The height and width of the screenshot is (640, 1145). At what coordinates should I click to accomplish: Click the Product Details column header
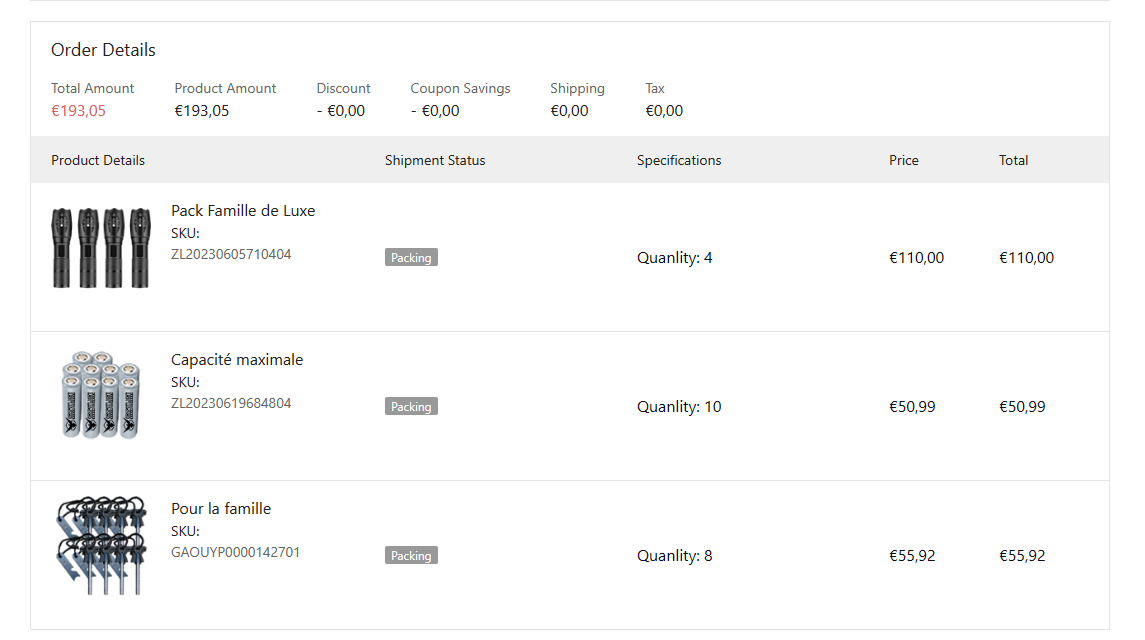[98, 160]
